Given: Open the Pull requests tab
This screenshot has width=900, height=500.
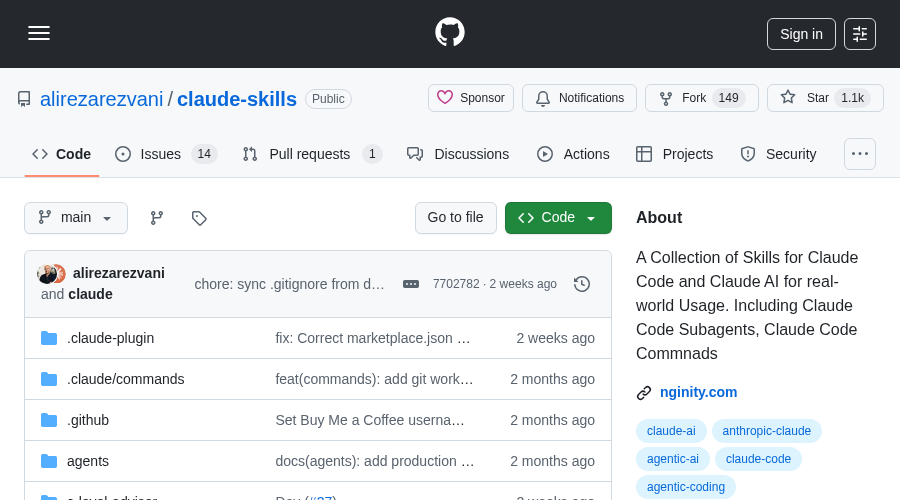Looking at the screenshot, I should point(312,154).
